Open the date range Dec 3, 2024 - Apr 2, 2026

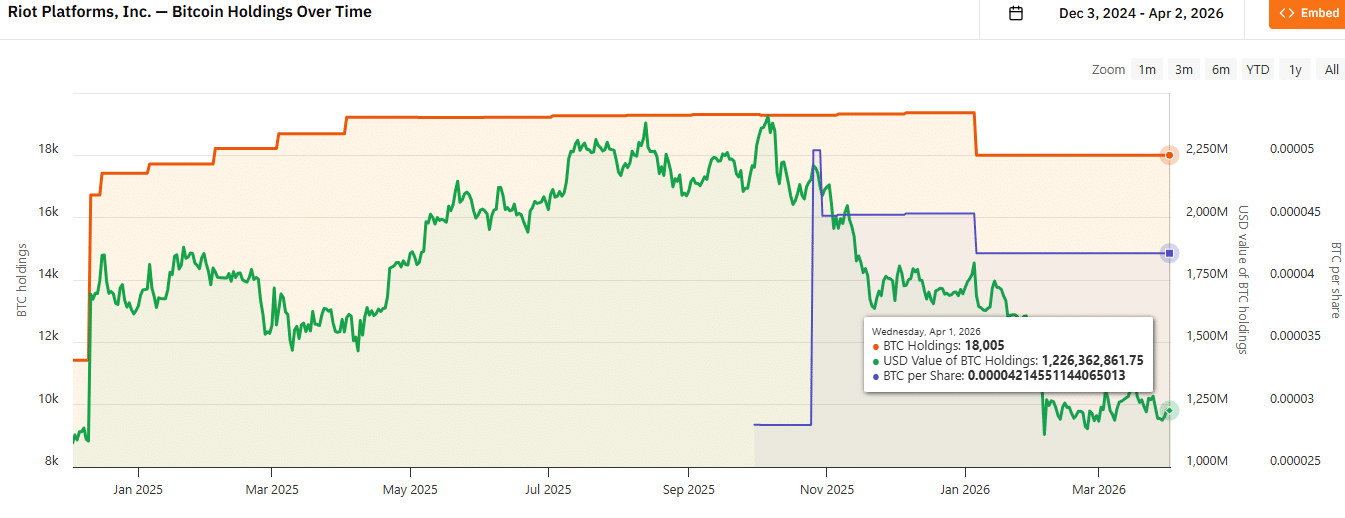point(1141,14)
